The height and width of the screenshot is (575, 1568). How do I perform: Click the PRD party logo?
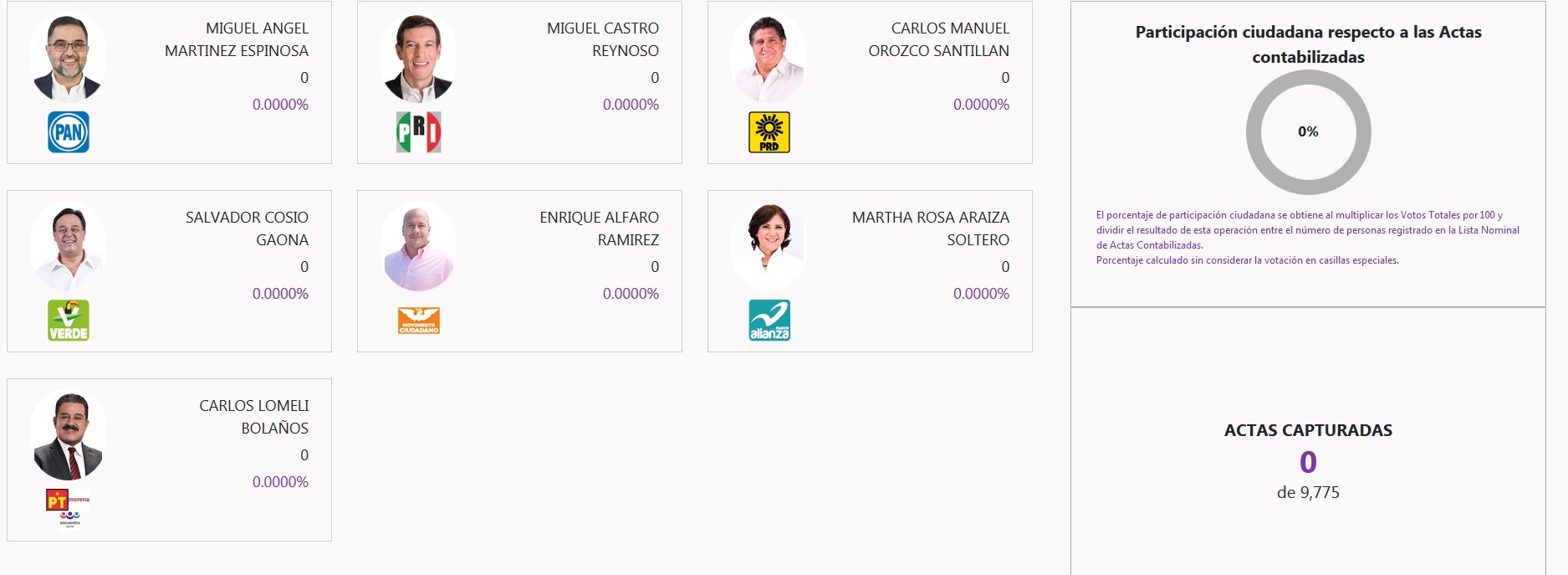point(769,132)
